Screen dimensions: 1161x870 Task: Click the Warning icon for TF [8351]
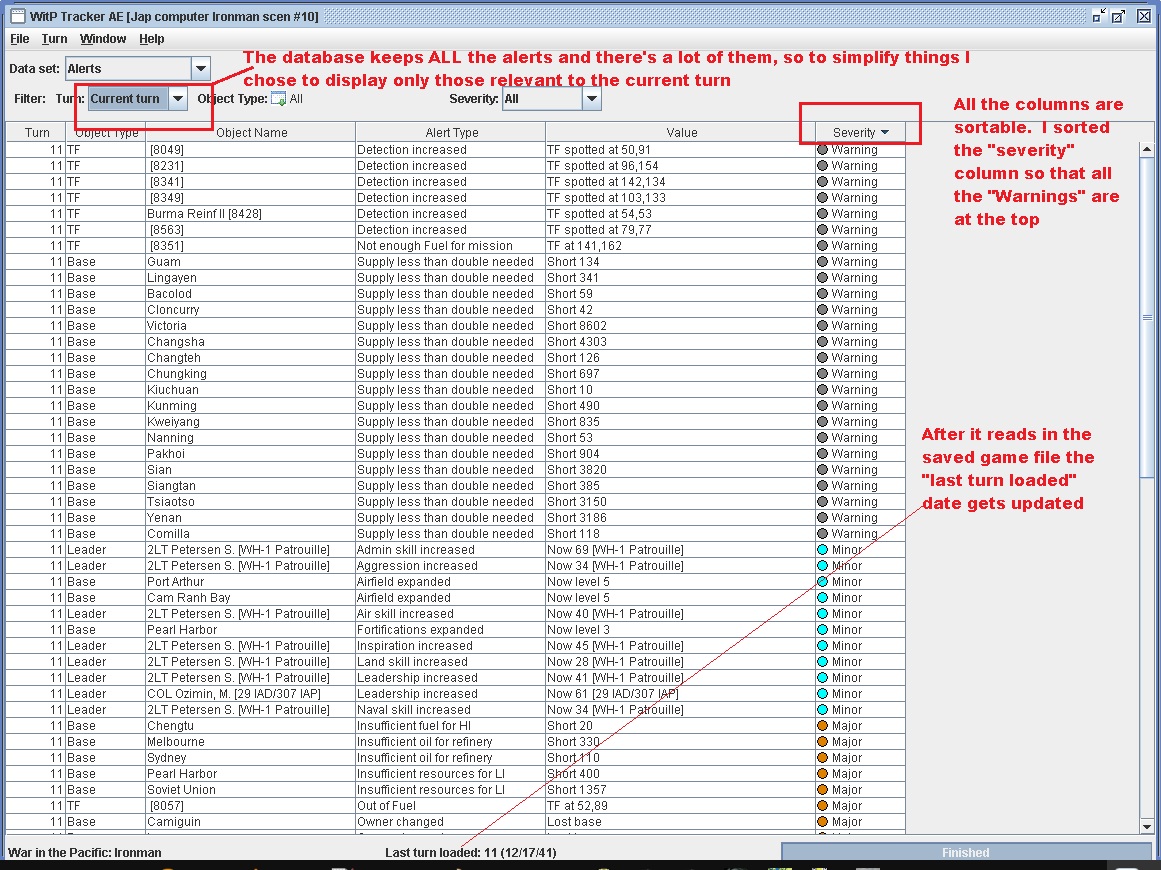822,246
